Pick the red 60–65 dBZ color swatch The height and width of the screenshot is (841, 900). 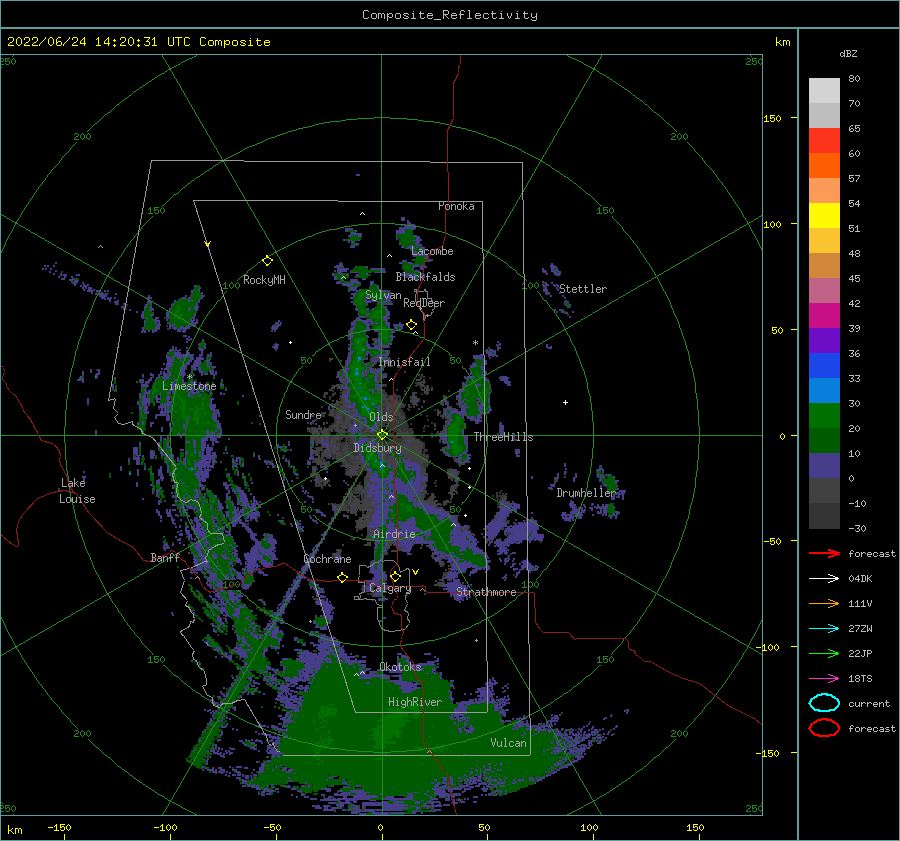pos(824,141)
